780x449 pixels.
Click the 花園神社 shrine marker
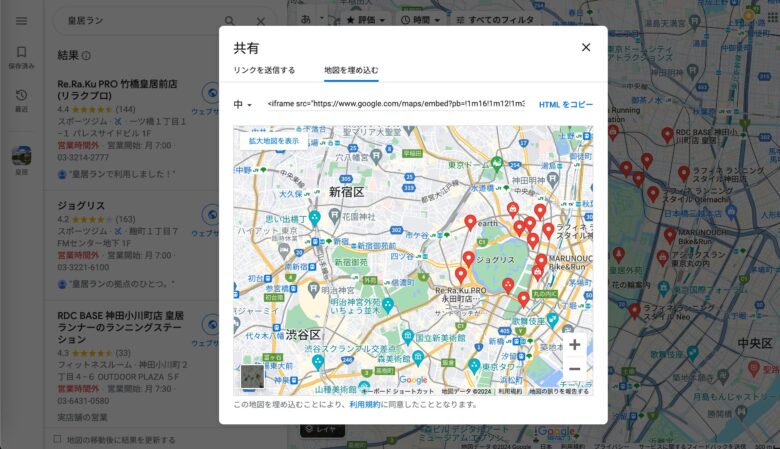click(x=334, y=216)
